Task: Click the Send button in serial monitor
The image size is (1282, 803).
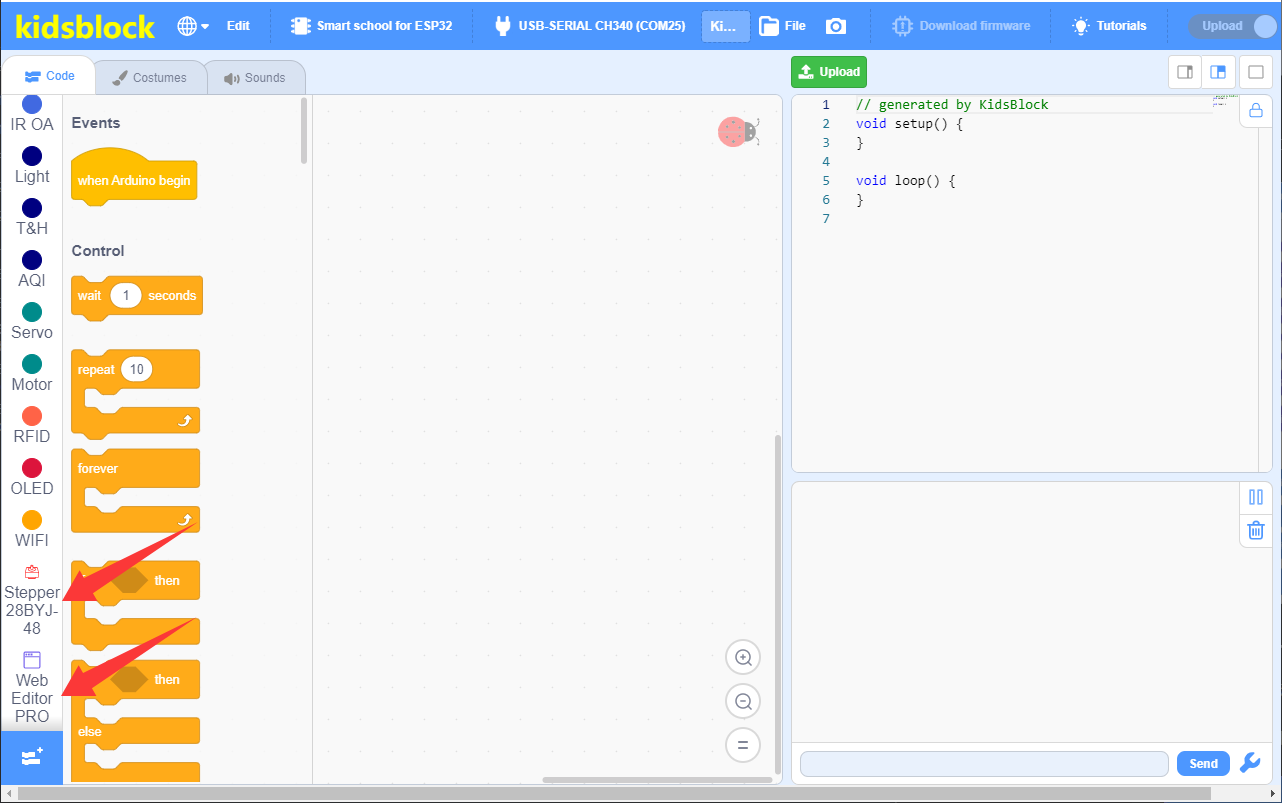Action: [1203, 763]
